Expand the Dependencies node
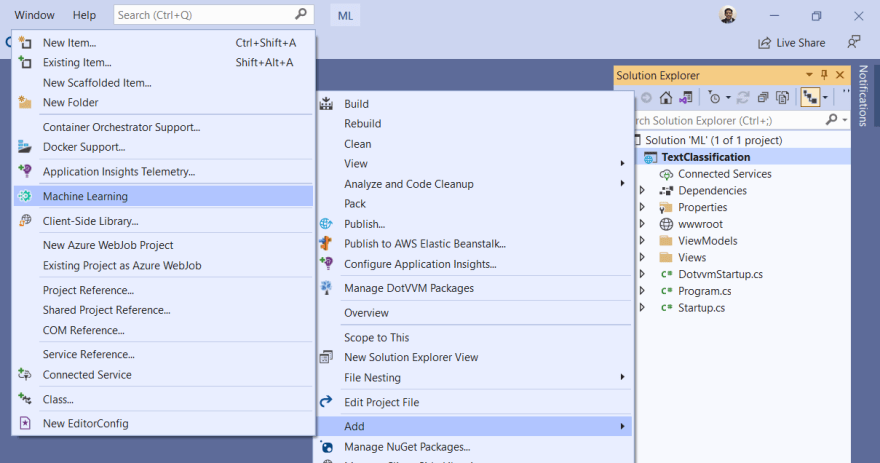The image size is (880, 463). [643, 190]
